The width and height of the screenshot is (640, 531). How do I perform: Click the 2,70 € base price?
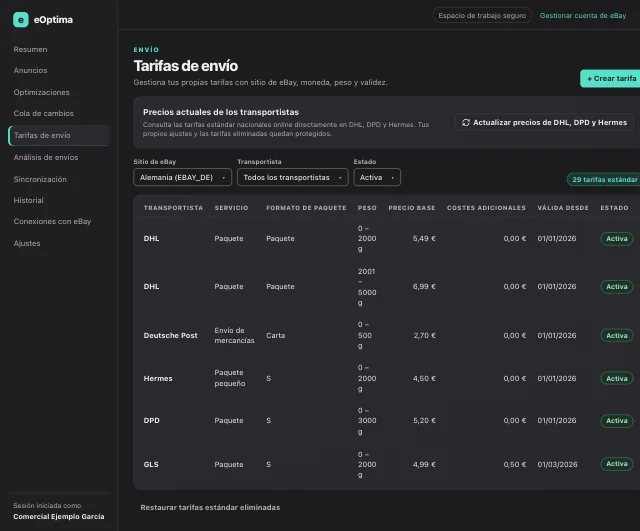[x=424, y=335]
